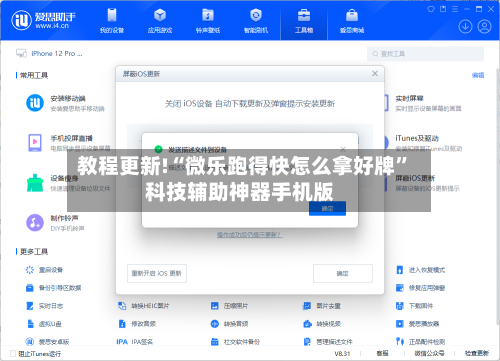Launch the 爱思播放器 tool
This screenshot has width=500, height=361.
pyautogui.click(x=417, y=324)
